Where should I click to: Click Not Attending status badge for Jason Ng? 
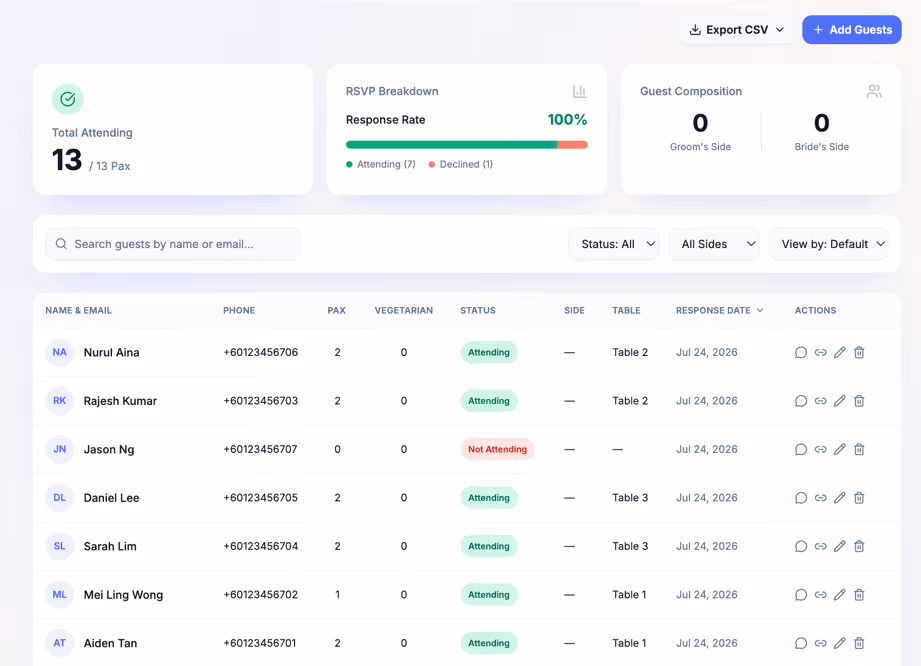coord(498,449)
